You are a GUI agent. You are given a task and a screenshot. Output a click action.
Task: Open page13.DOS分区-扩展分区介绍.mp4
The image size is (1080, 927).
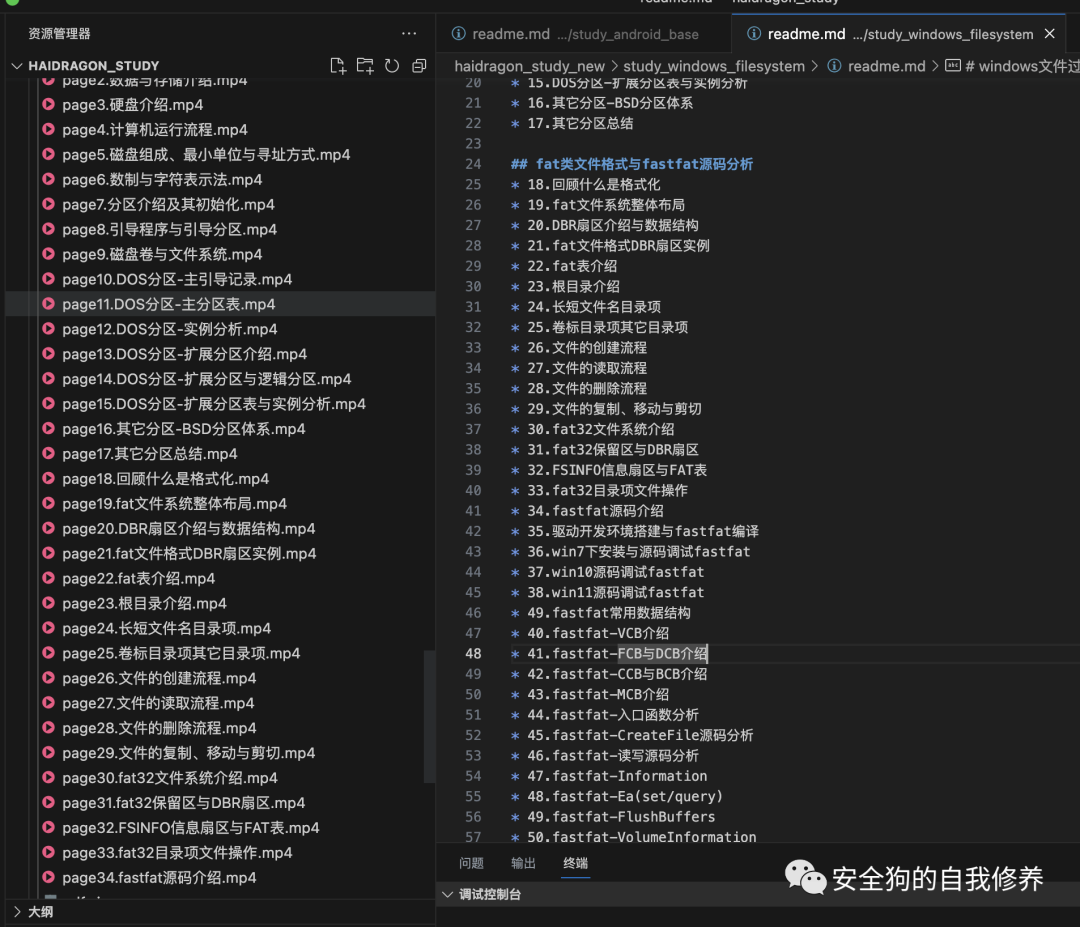pos(185,354)
